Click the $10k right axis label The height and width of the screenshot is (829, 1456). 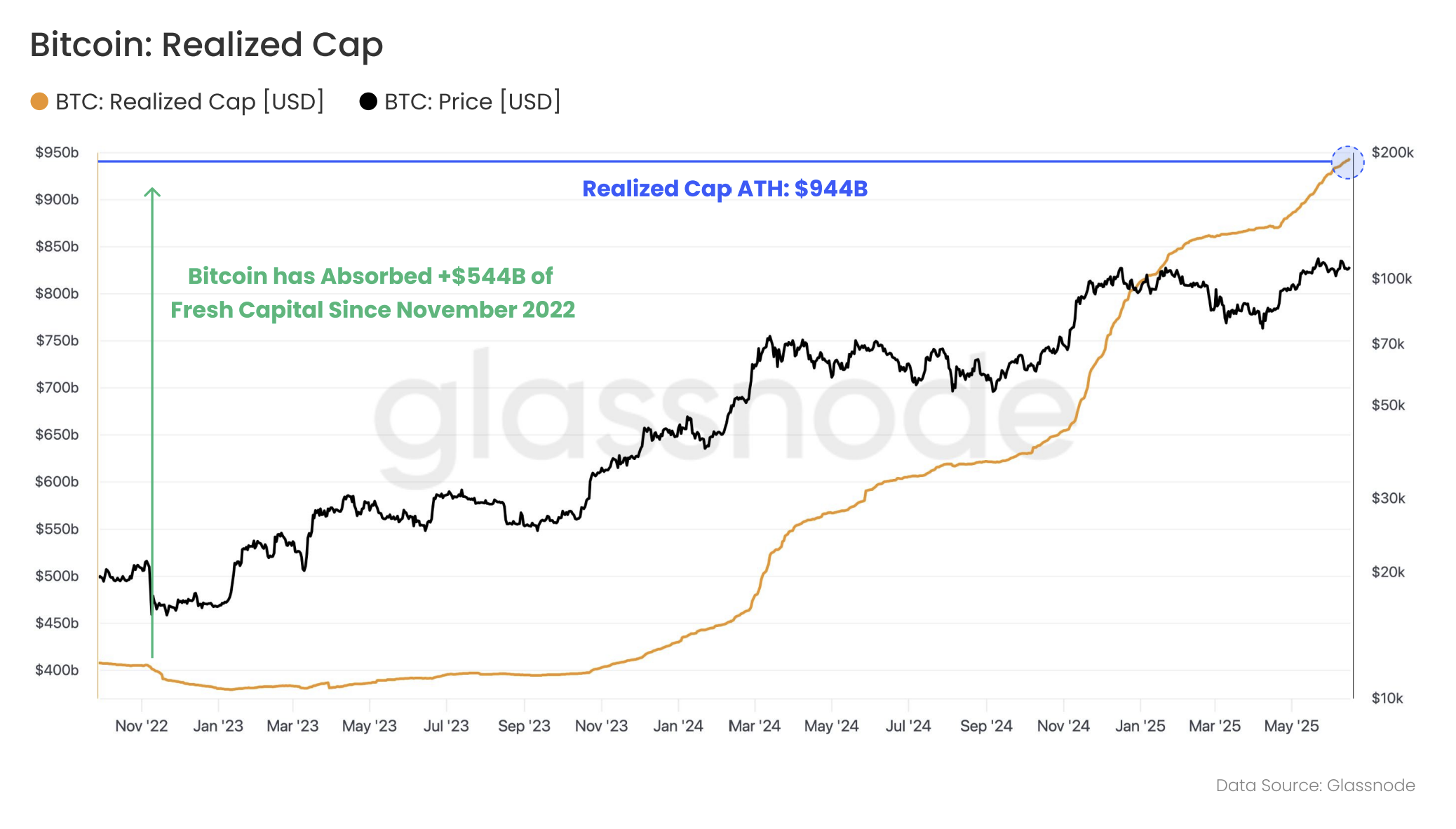1387,698
